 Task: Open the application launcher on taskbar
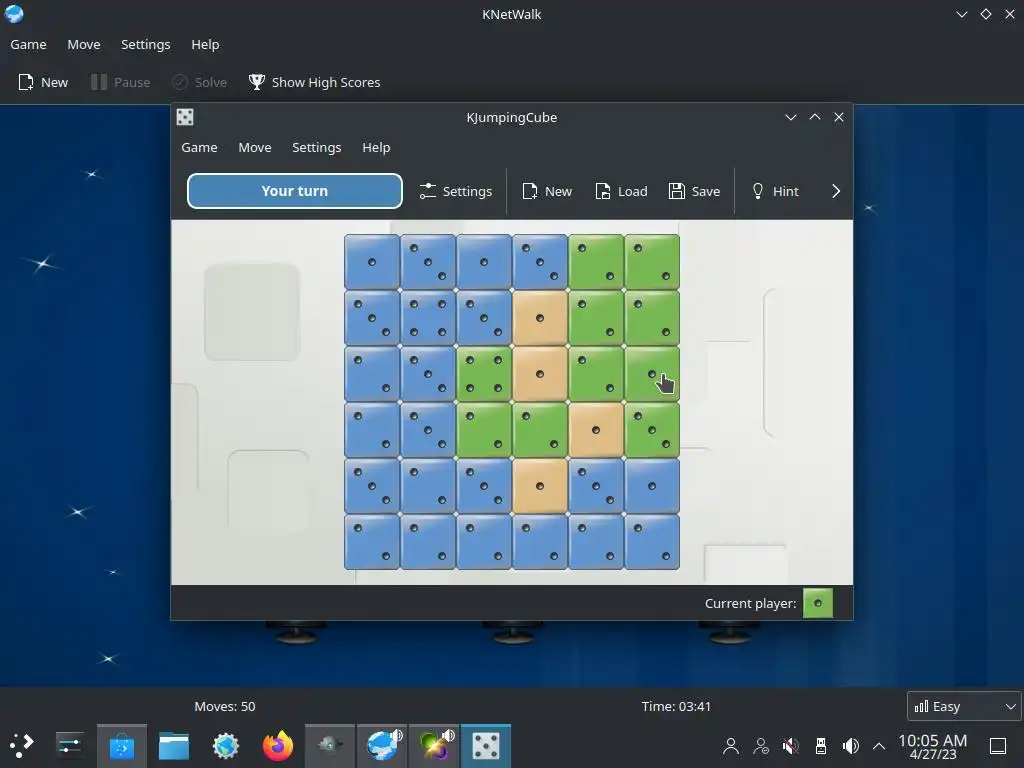pyautogui.click(x=22, y=745)
